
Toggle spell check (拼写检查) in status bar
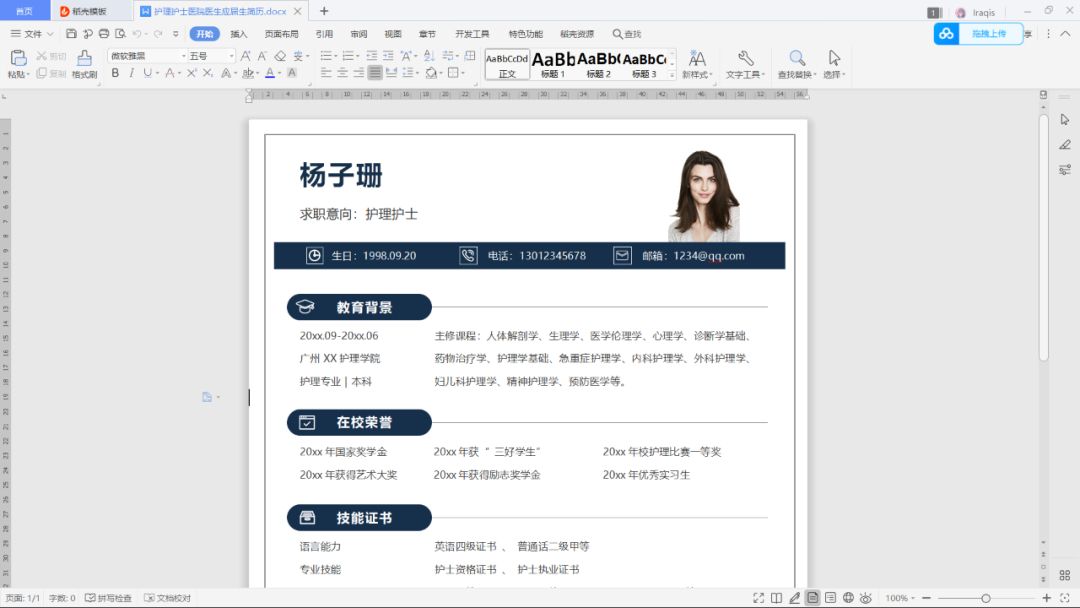(x=109, y=598)
